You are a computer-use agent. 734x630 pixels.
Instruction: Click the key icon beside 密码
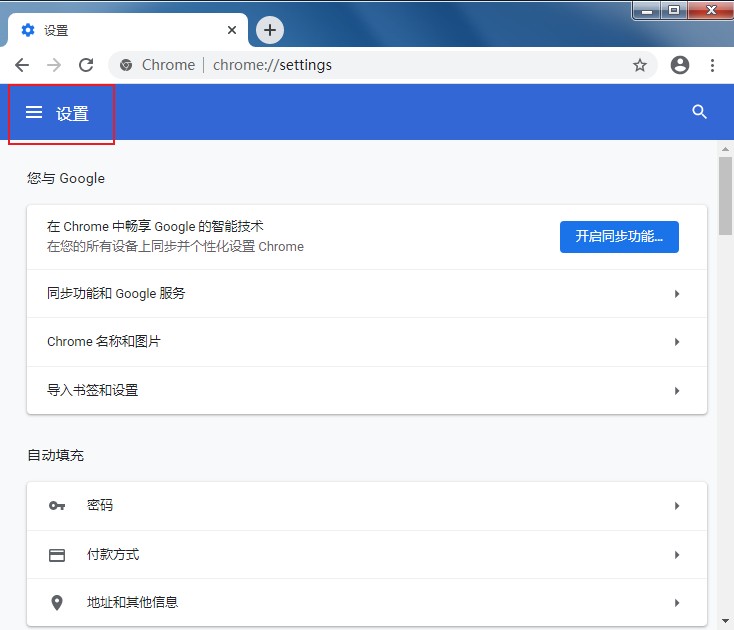(57, 505)
